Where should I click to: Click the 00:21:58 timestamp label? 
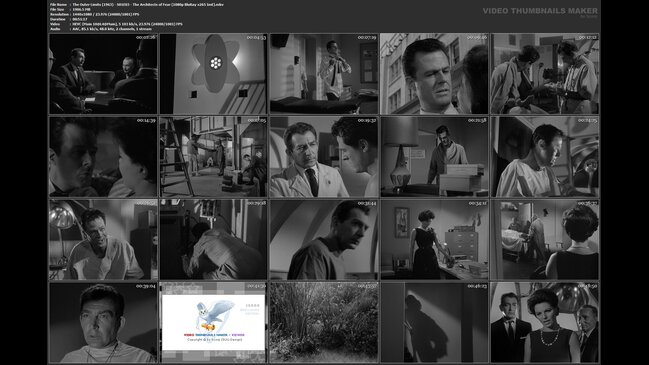478,120
